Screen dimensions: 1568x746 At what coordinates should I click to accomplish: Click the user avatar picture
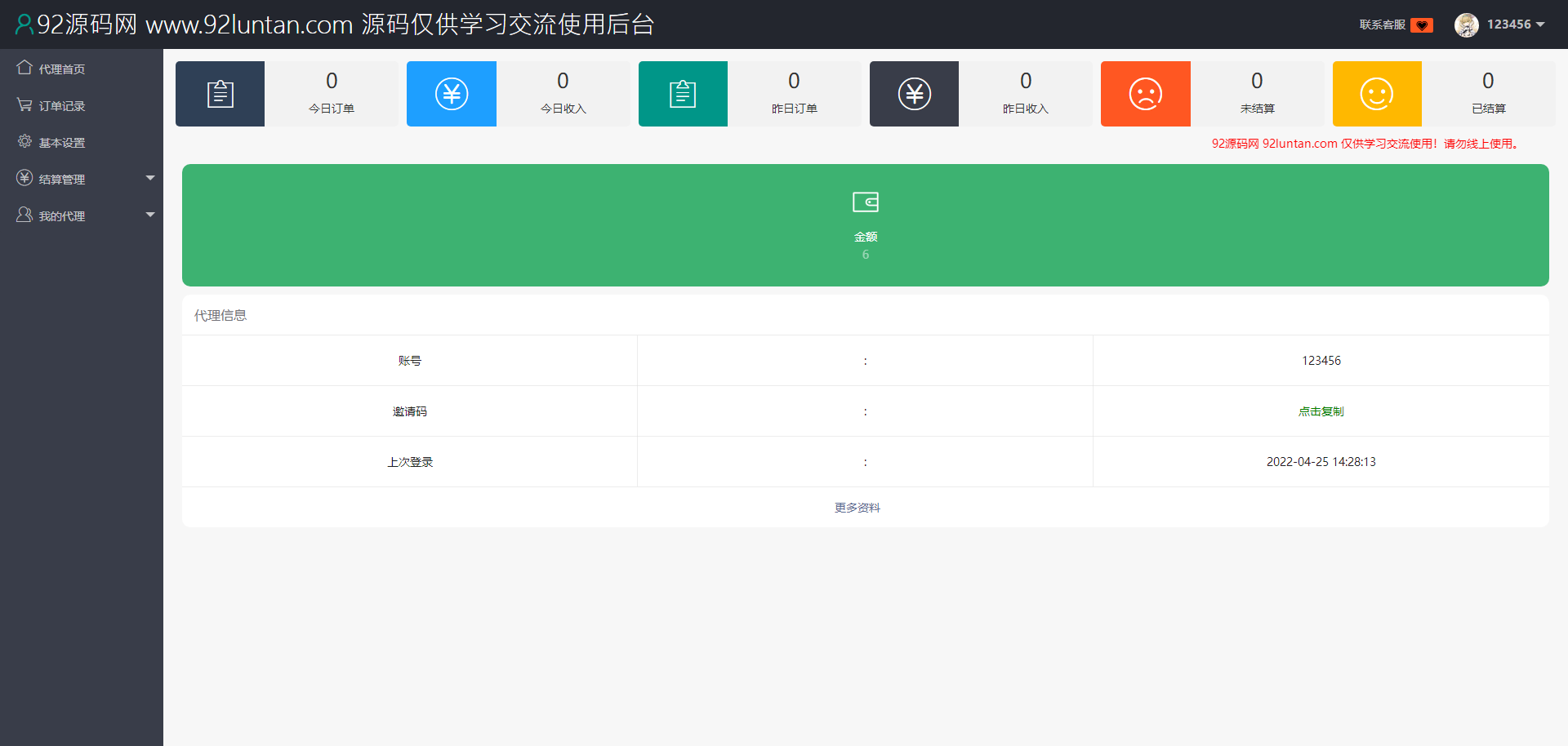(1467, 24)
